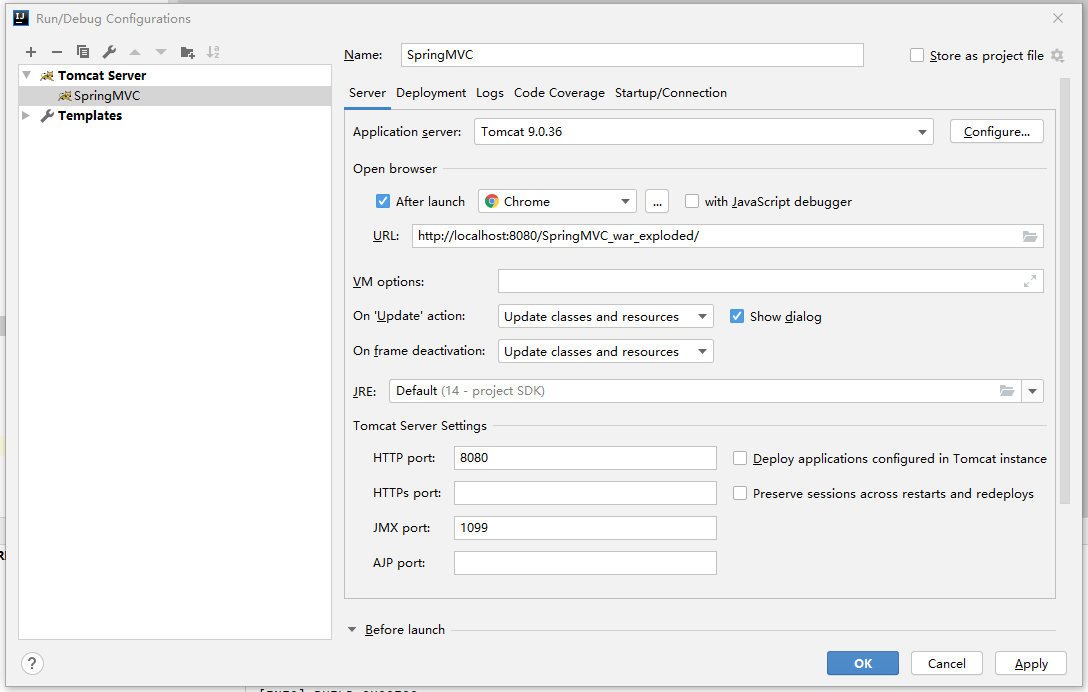
Task: Switch to the Server tab
Action: [367, 93]
